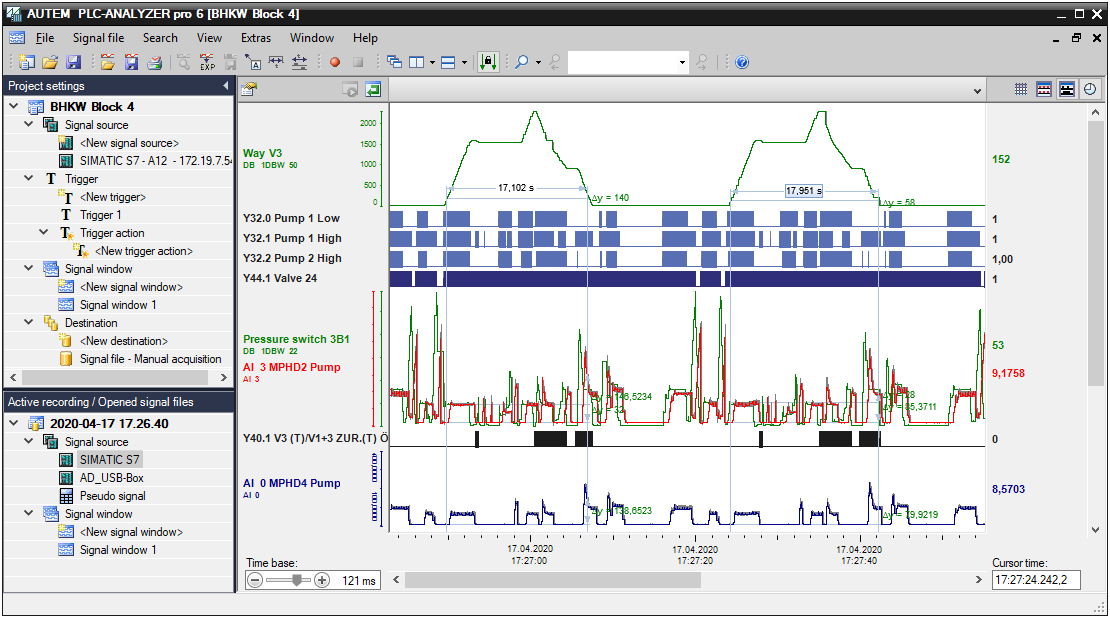Toggle the green lock scroll button

(x=488, y=62)
